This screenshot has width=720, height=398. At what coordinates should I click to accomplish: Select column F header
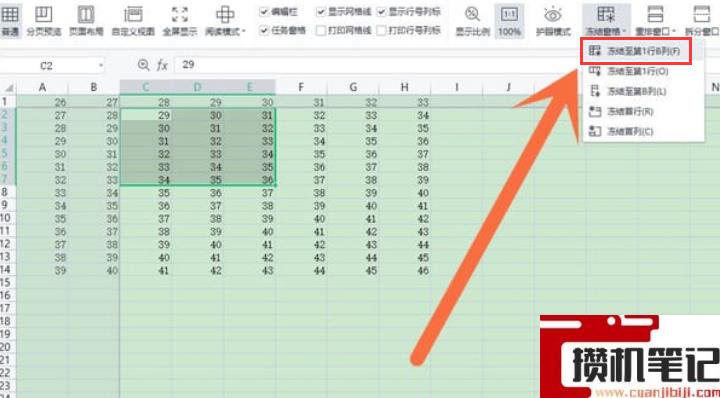(301, 87)
